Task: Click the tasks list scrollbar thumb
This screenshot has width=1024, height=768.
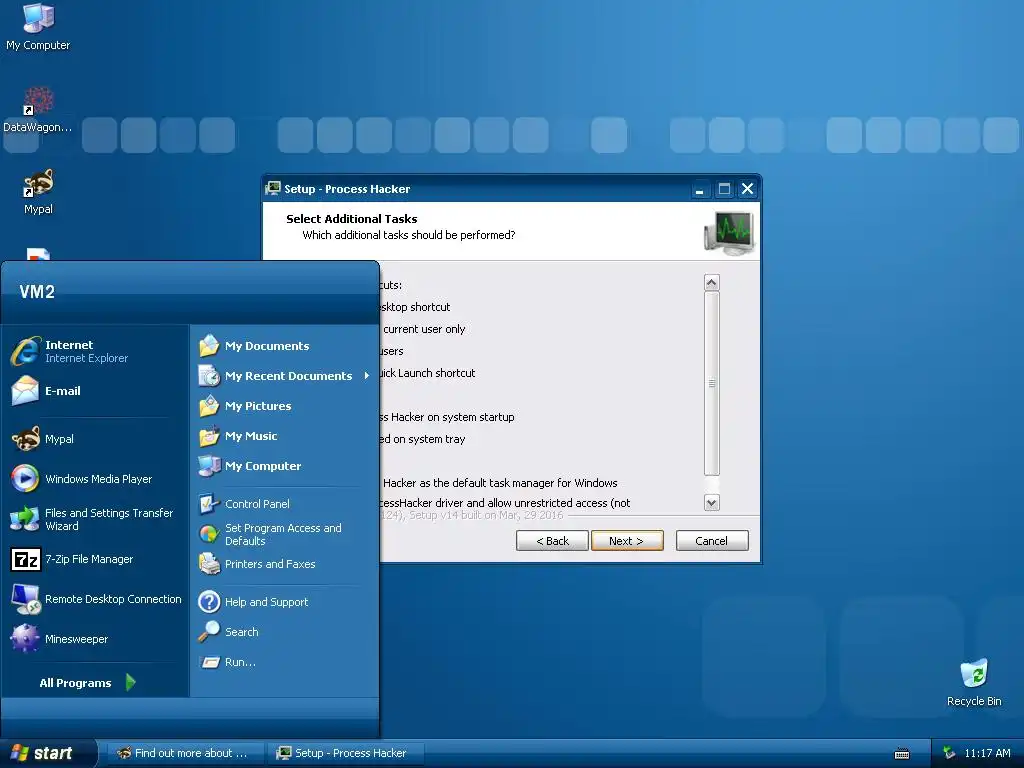Action: point(712,383)
